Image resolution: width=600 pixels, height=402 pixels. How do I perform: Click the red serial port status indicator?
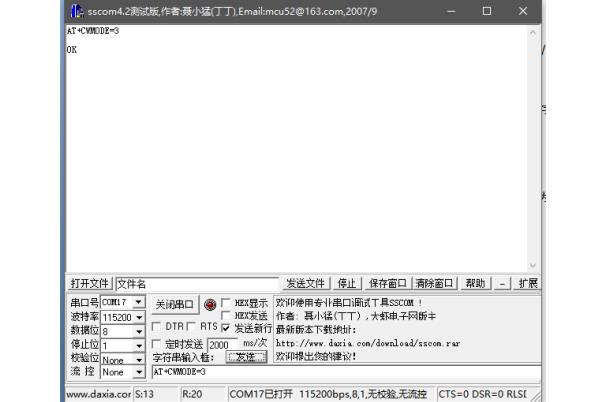(210, 304)
